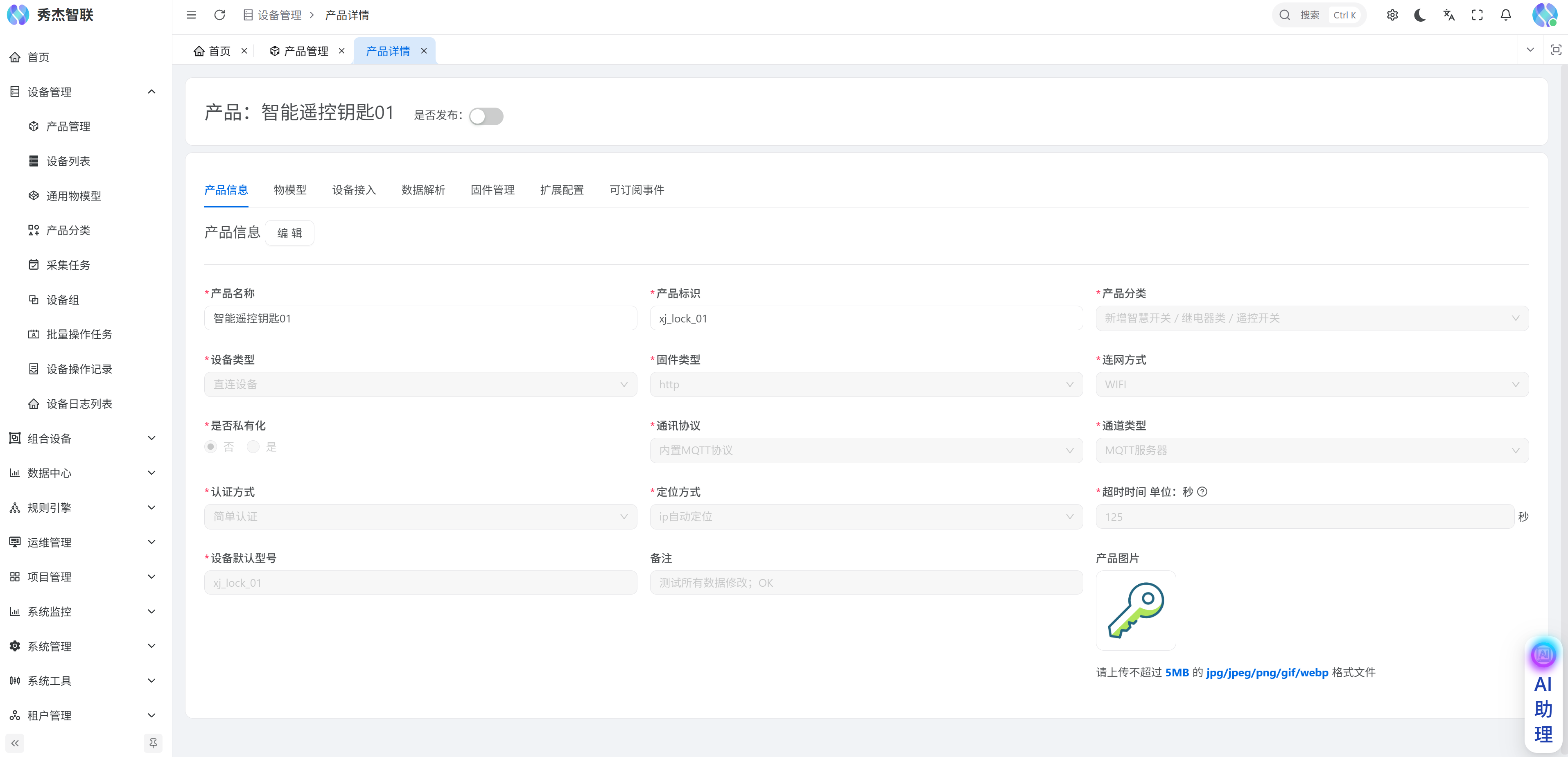Open the 设备类型 dropdown

coord(420,385)
